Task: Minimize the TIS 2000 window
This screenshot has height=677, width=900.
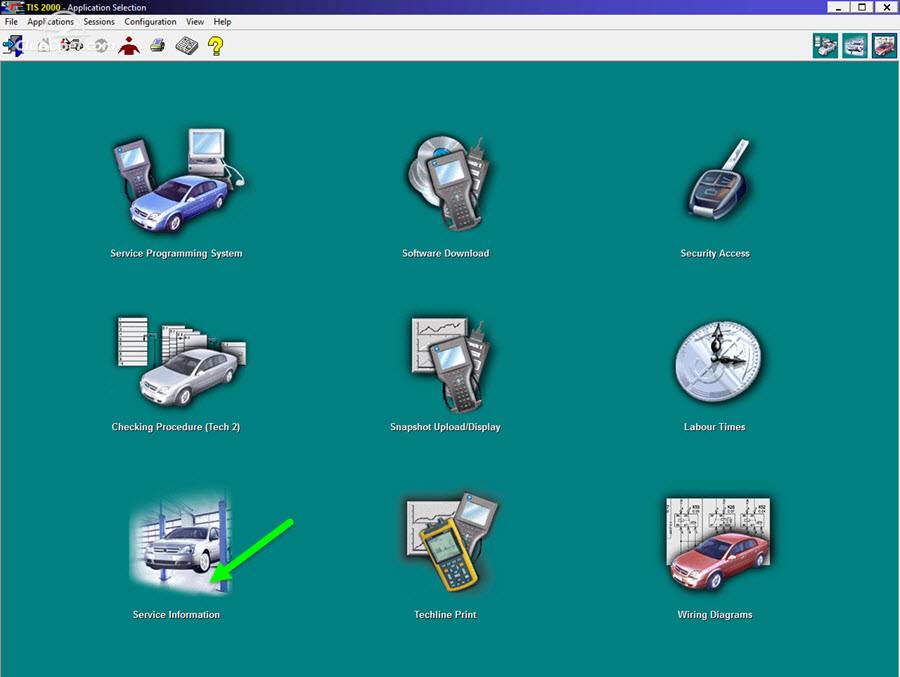Action: click(839, 7)
